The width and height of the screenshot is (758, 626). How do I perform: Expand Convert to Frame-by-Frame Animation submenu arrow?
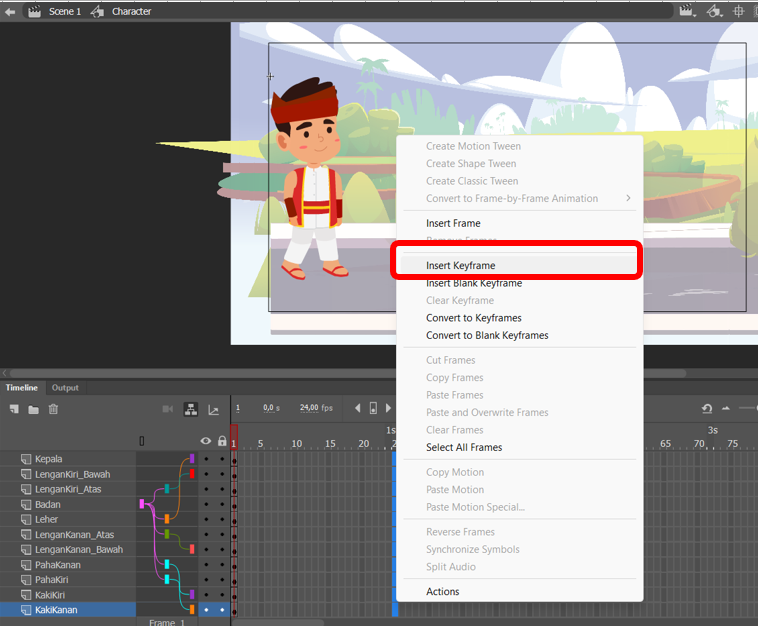[x=628, y=198]
